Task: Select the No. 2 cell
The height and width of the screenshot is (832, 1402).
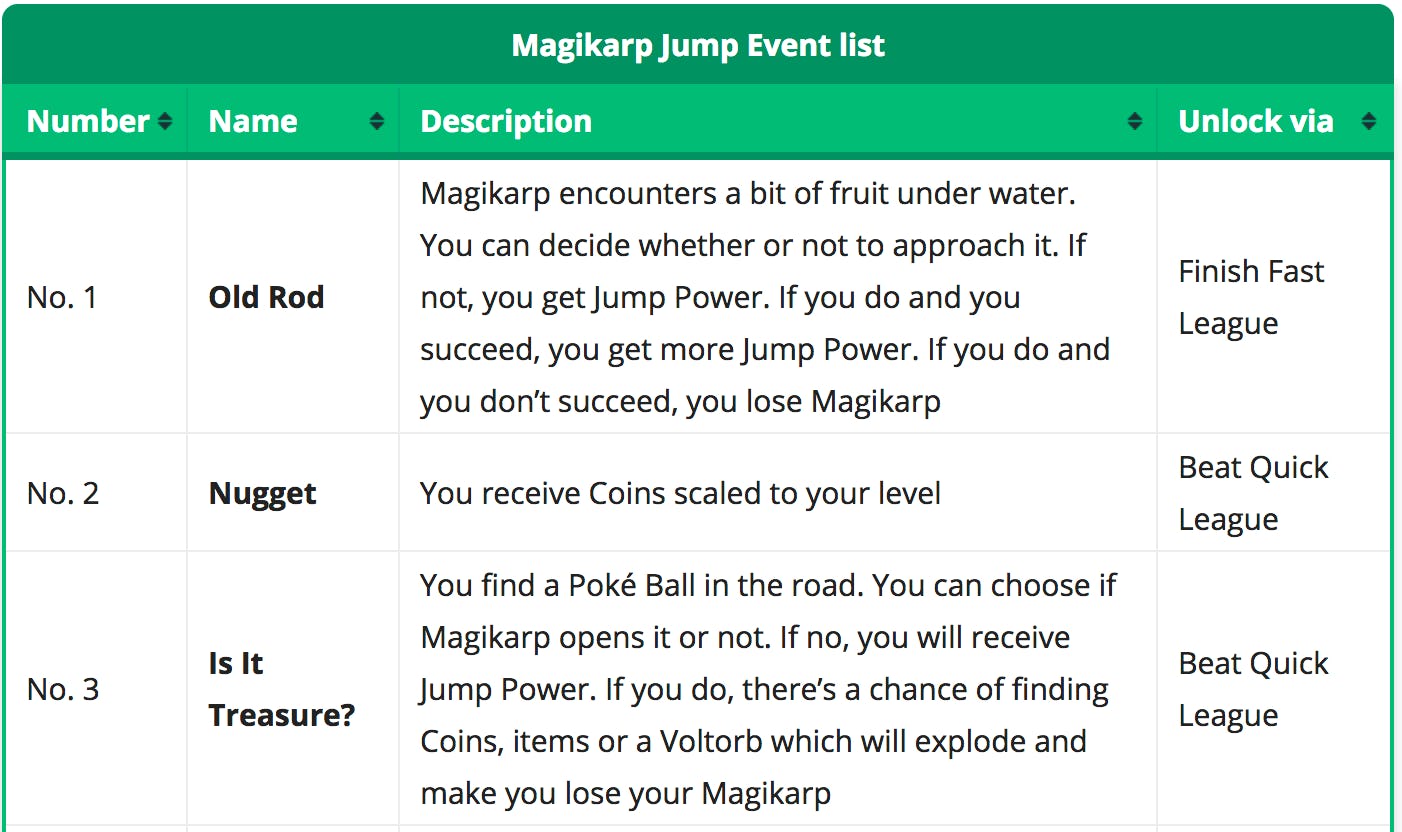Action: pyautogui.click(x=63, y=493)
